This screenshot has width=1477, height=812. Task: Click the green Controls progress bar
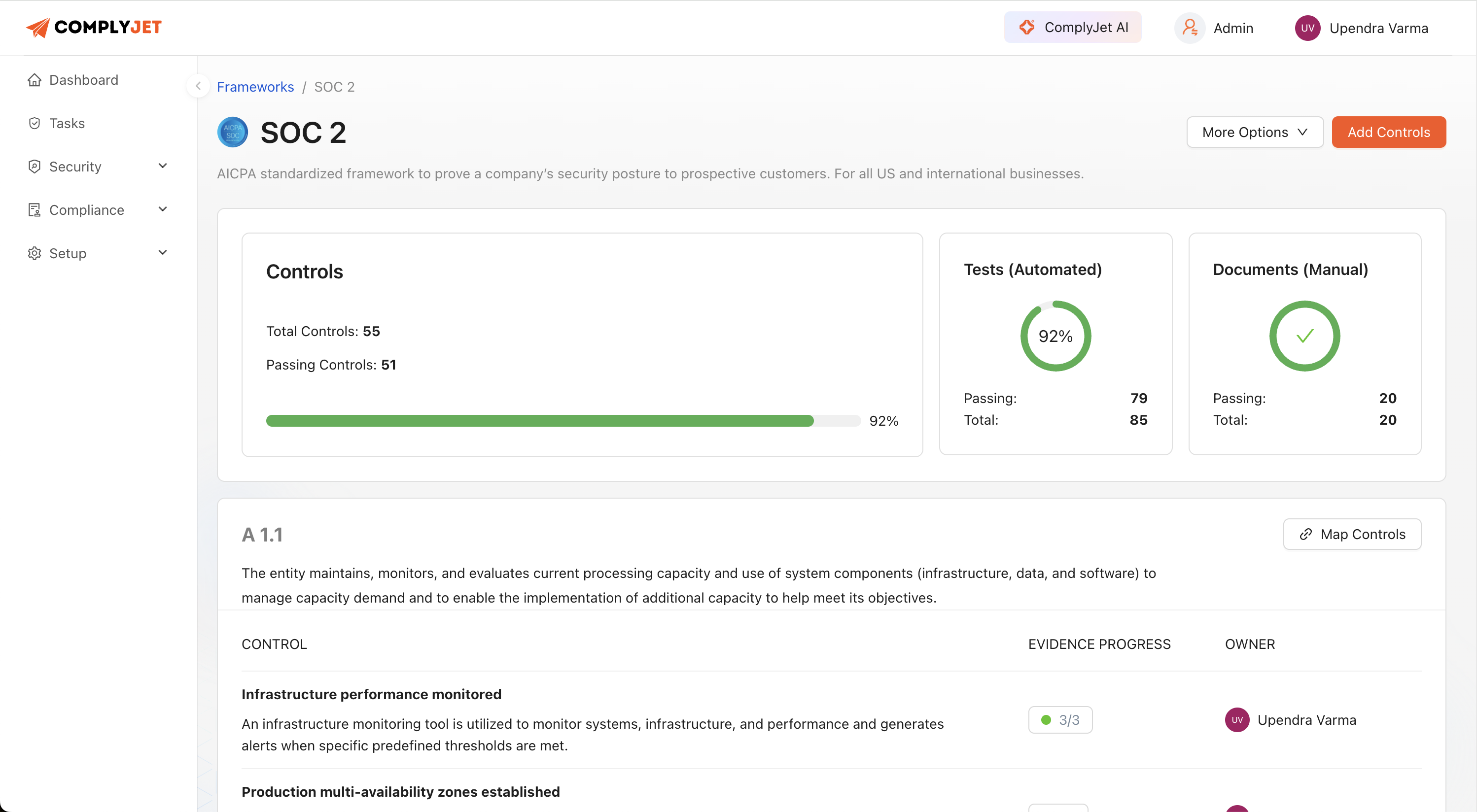(539, 421)
